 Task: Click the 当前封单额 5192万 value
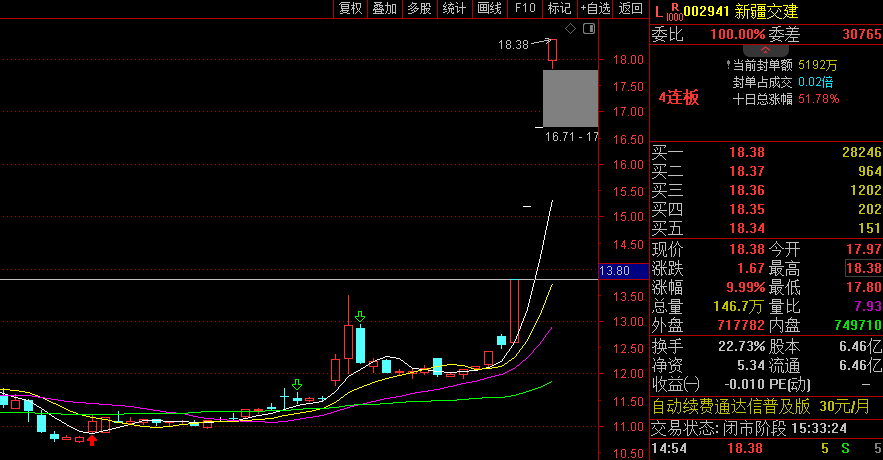click(817, 65)
